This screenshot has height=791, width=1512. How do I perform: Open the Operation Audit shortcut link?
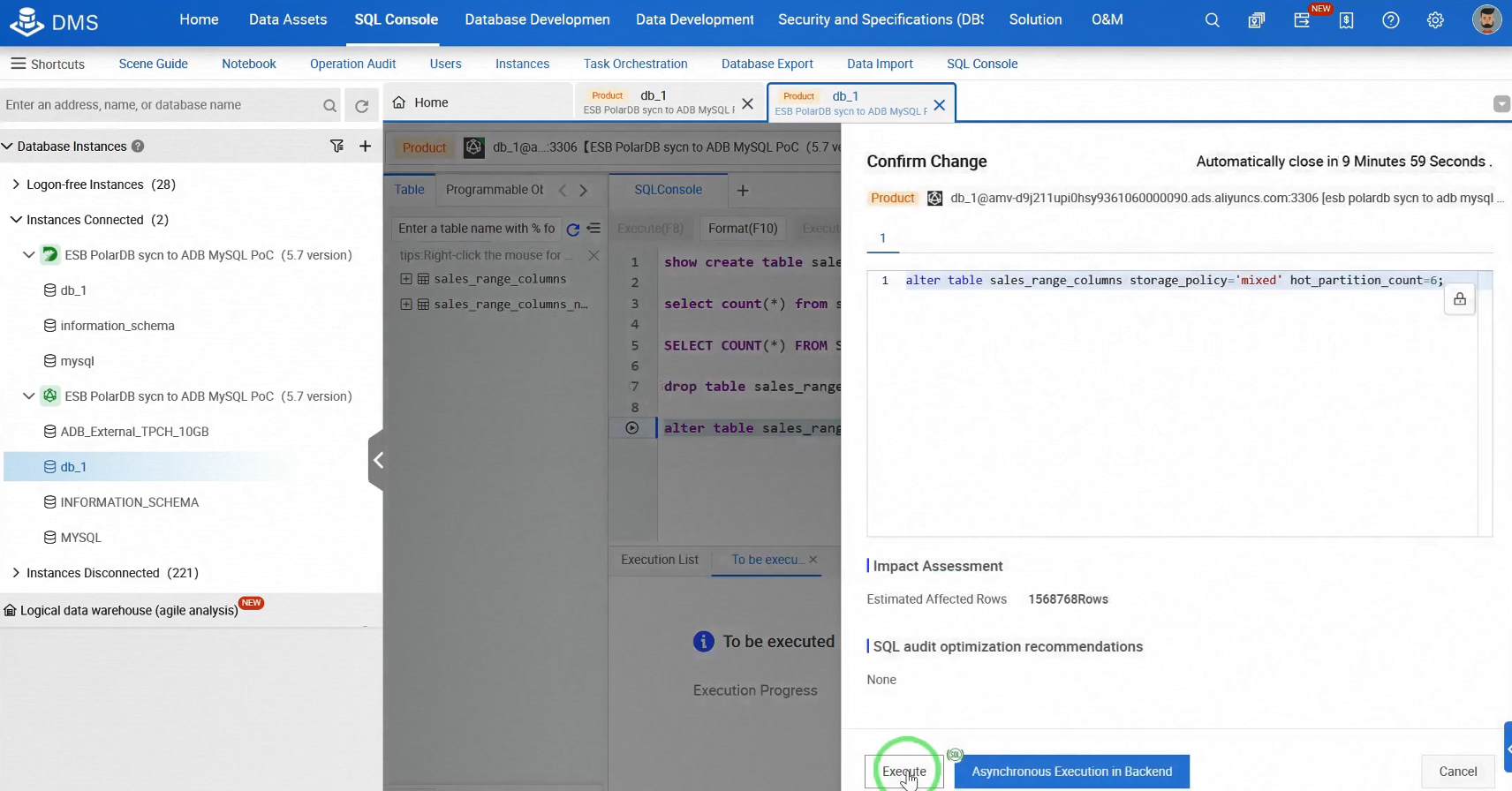352,64
